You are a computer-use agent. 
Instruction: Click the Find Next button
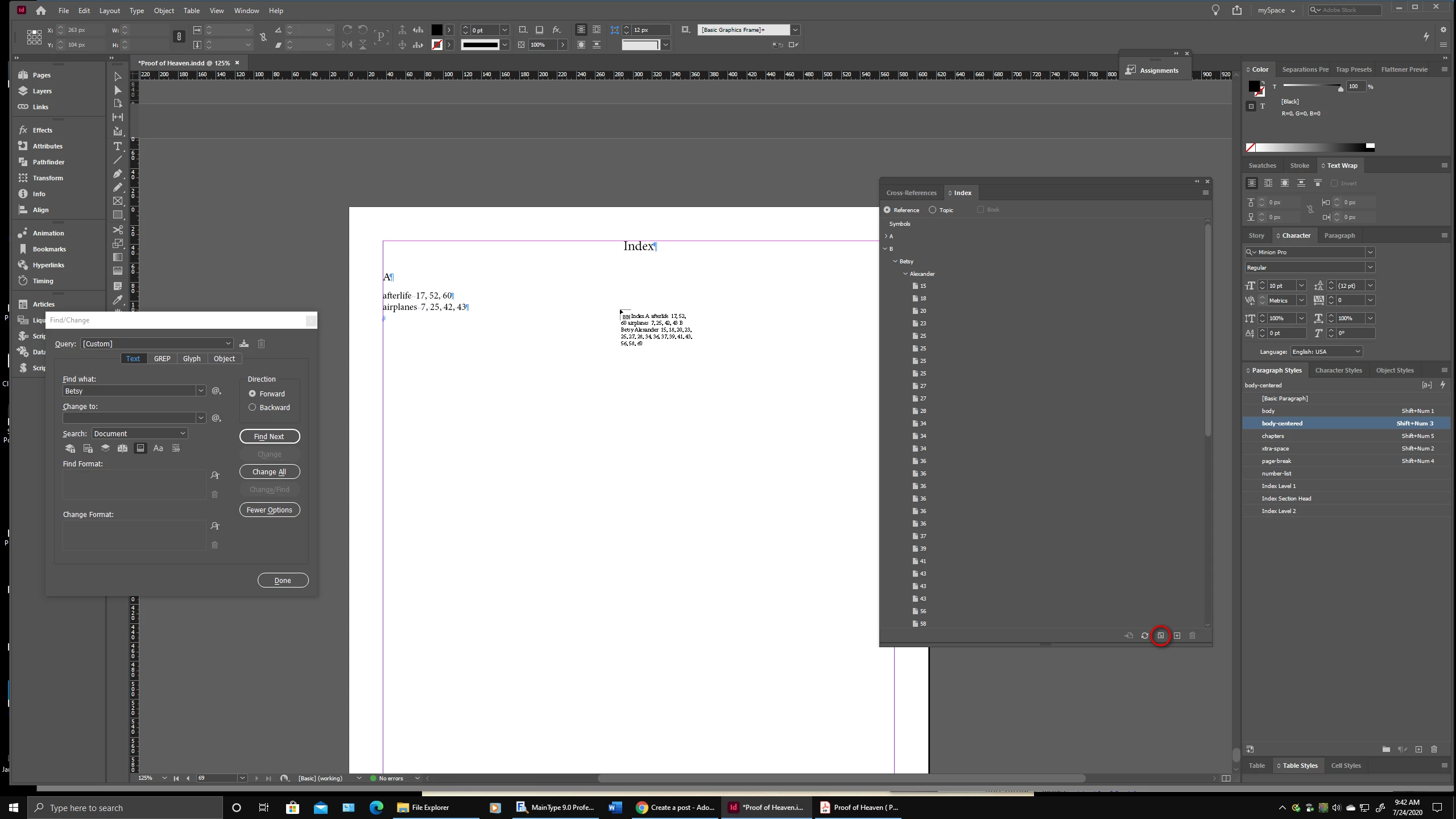269,436
